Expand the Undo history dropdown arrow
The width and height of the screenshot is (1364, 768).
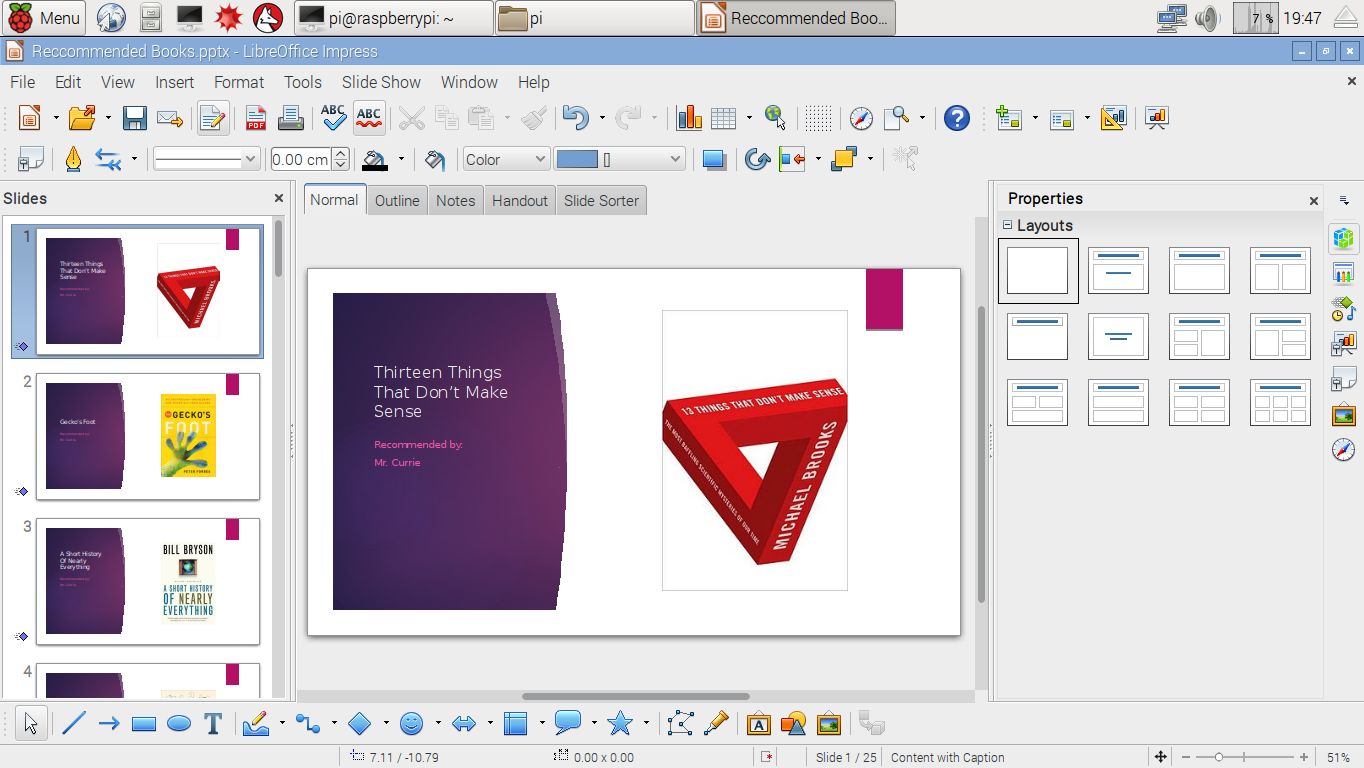coord(602,118)
